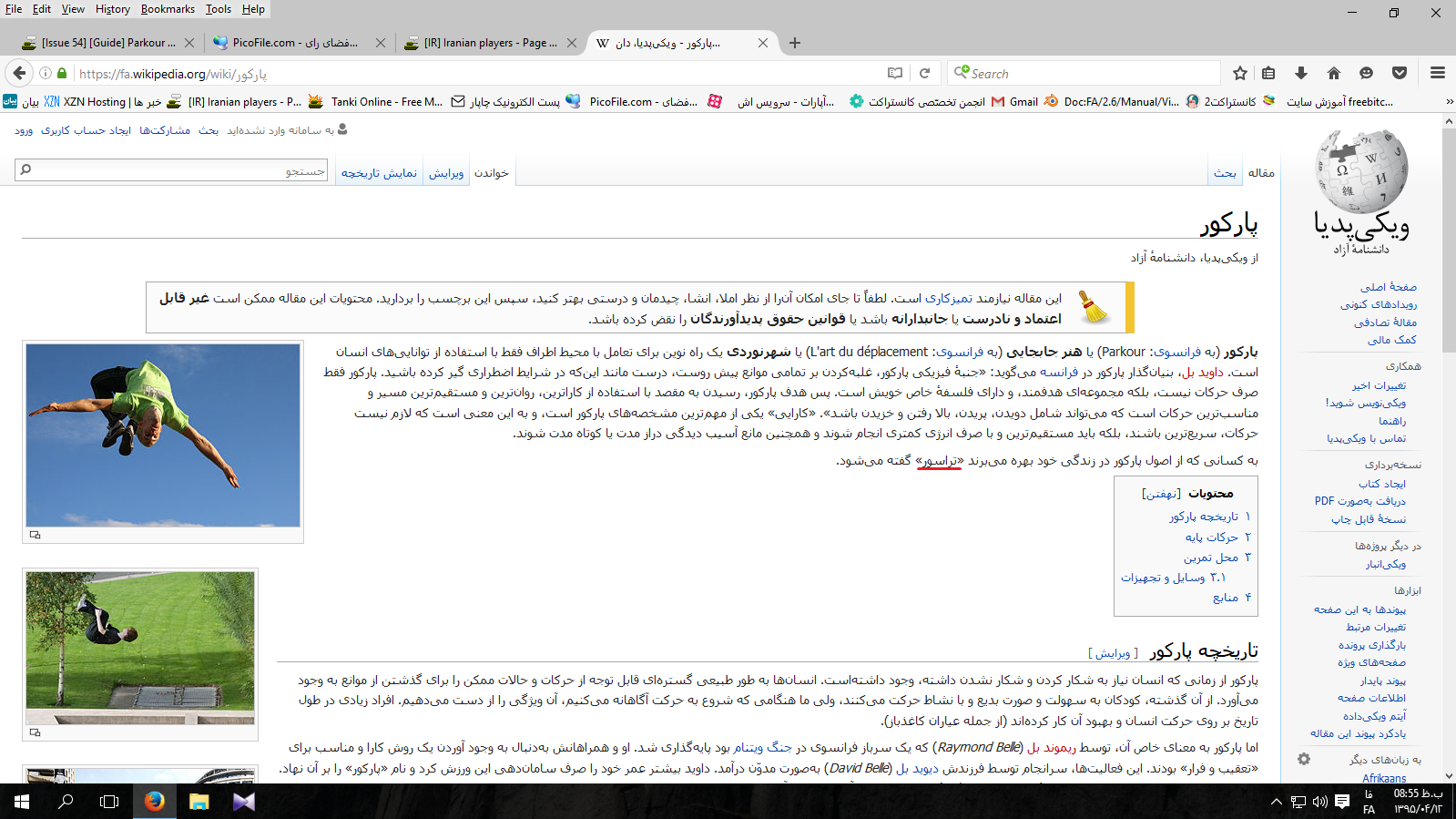
Task: Click the browser Back arrow button
Action: pyautogui.click(x=19, y=73)
